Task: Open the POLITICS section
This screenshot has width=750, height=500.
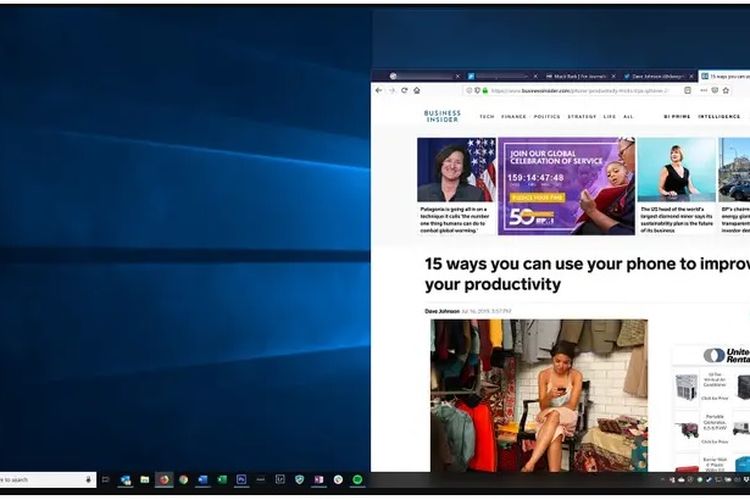Action: (x=547, y=117)
